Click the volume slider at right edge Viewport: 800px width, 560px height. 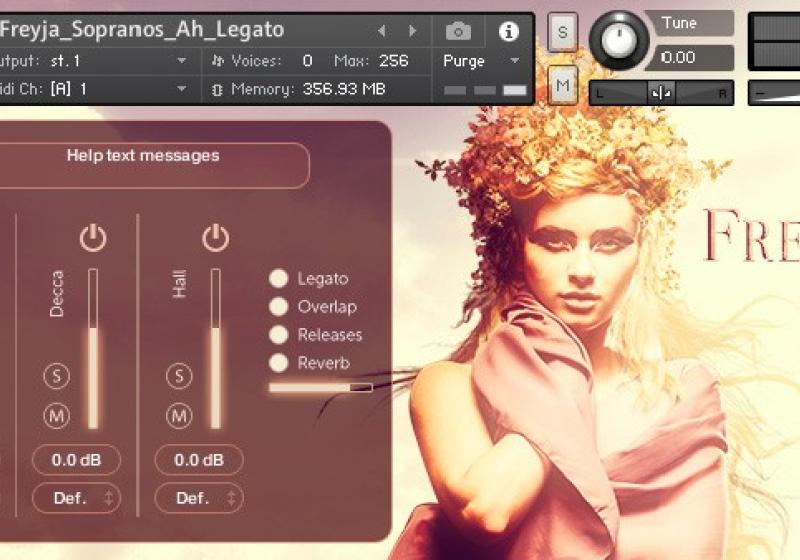point(774,94)
